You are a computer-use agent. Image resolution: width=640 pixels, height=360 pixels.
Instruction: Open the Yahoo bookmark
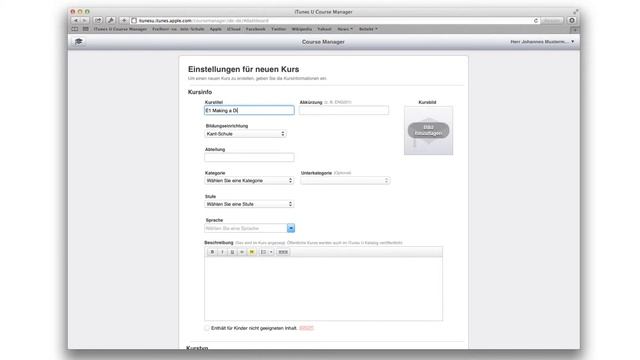[x=324, y=29]
